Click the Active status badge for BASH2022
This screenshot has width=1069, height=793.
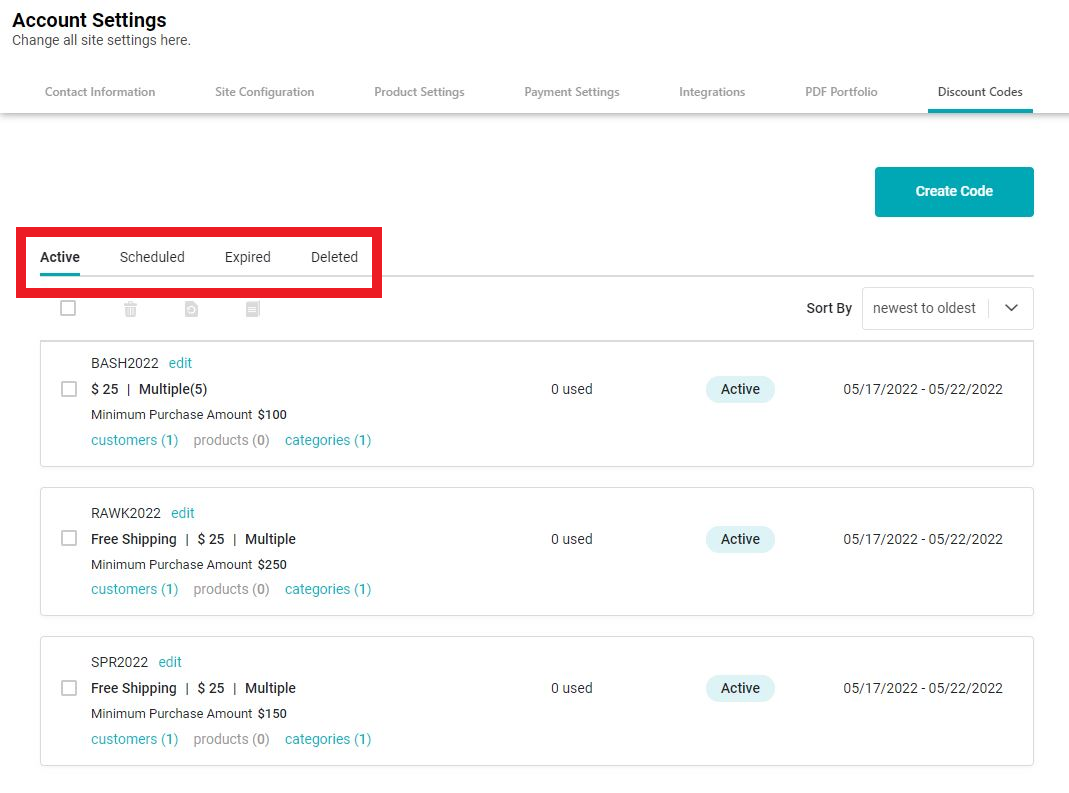[740, 389]
